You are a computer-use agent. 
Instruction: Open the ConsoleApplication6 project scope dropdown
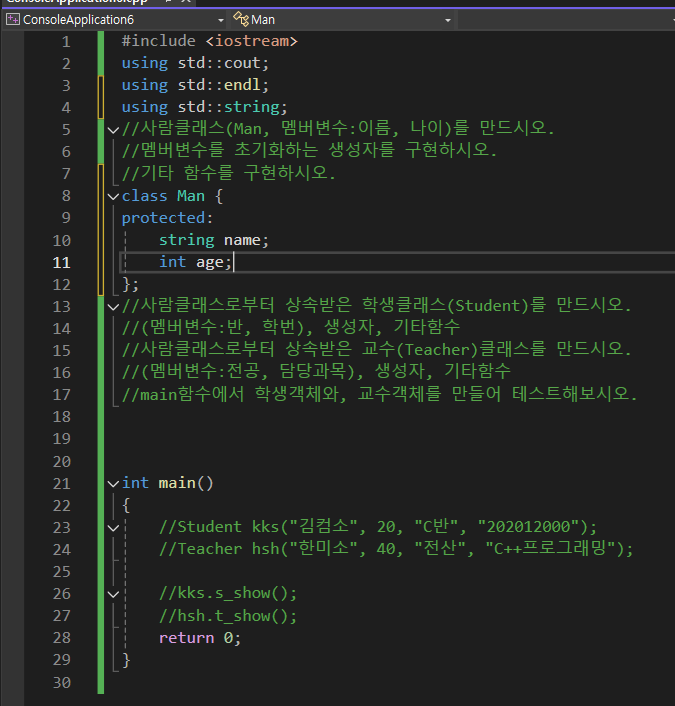(x=221, y=20)
